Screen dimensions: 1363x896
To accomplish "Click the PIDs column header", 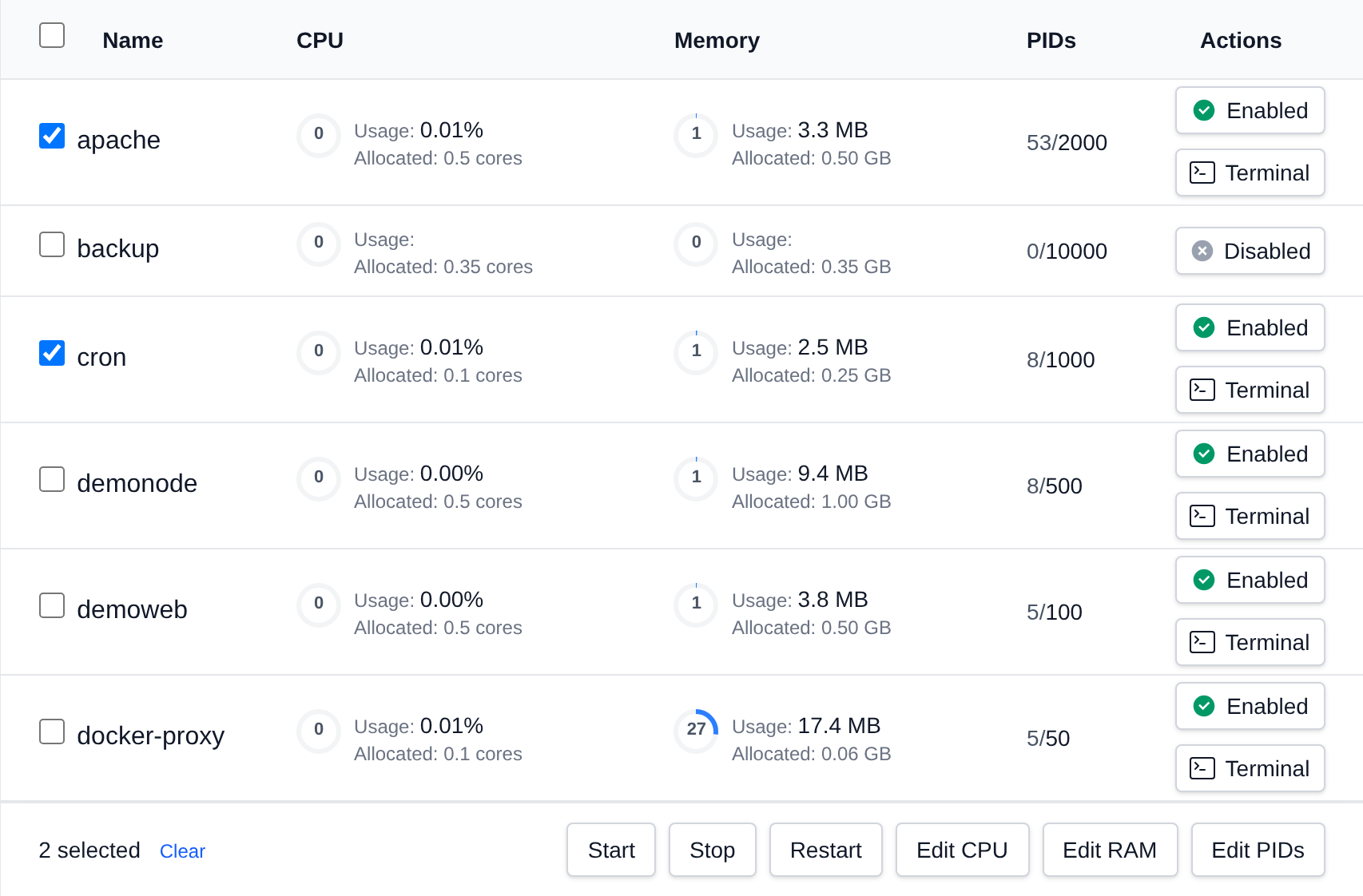I will coord(1051,41).
